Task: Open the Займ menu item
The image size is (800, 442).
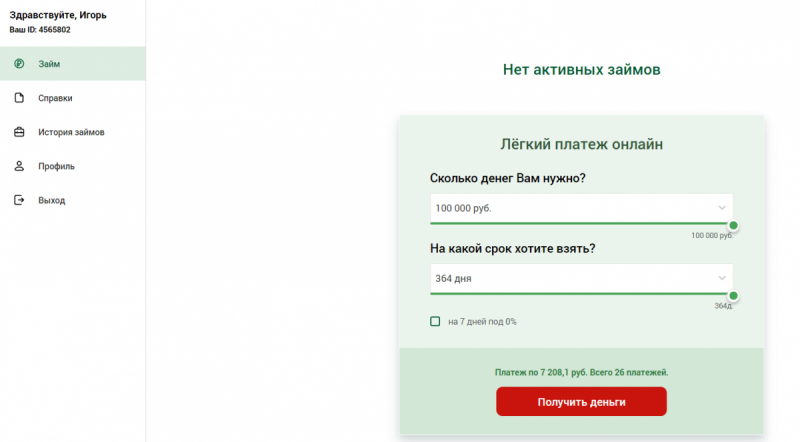Action: (72, 64)
